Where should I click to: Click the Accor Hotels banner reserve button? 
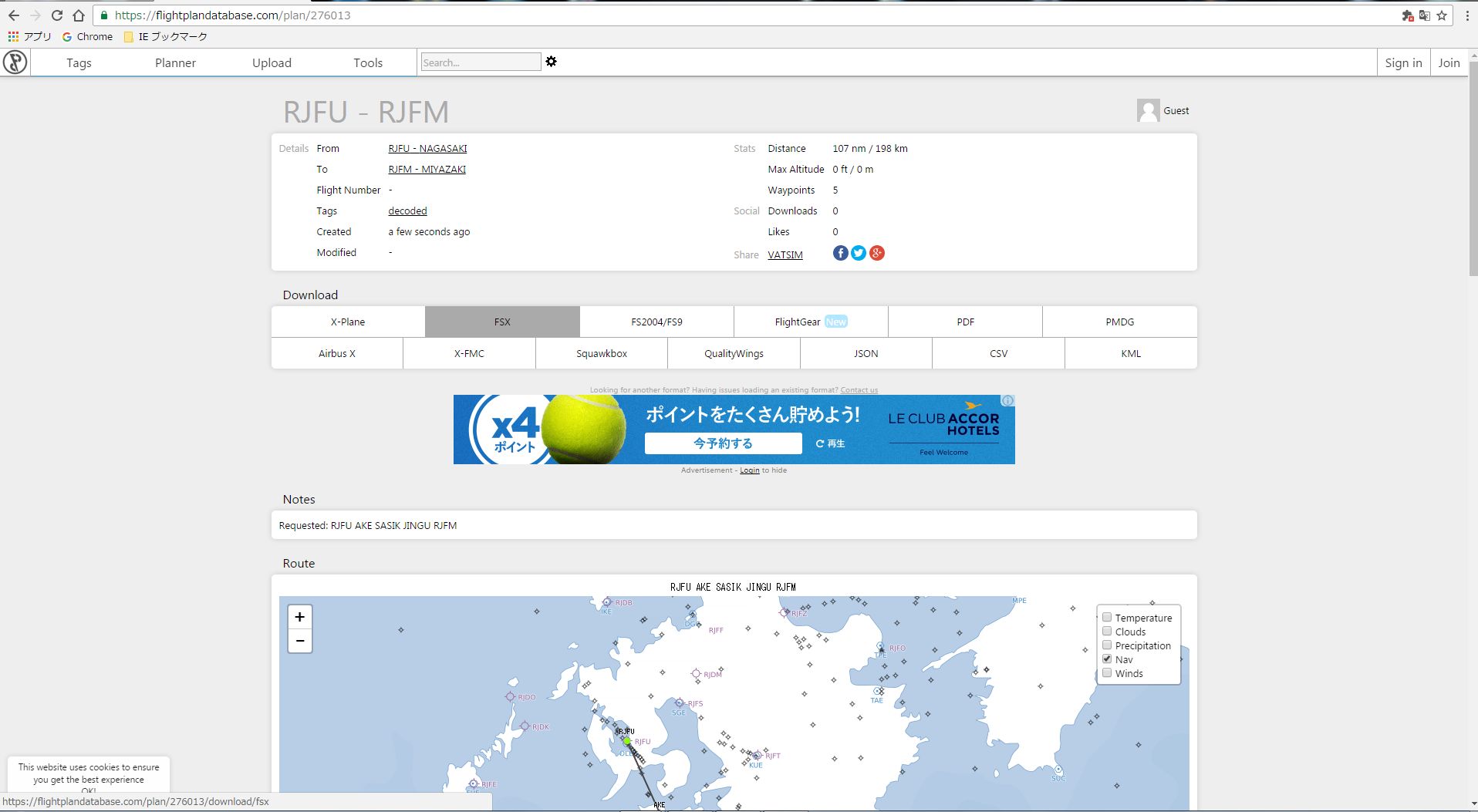click(723, 443)
